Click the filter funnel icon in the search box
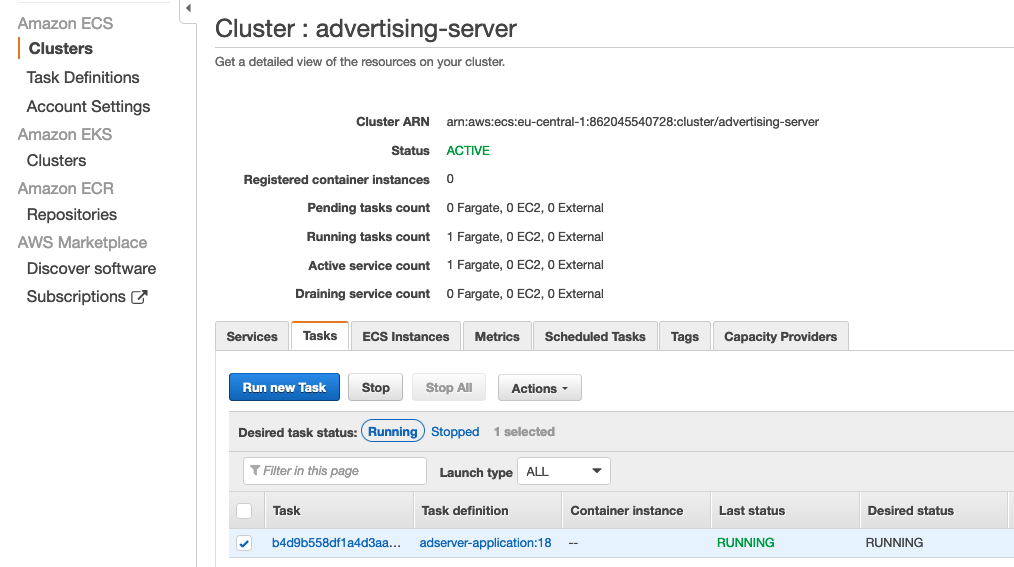1014x567 pixels. 255,471
